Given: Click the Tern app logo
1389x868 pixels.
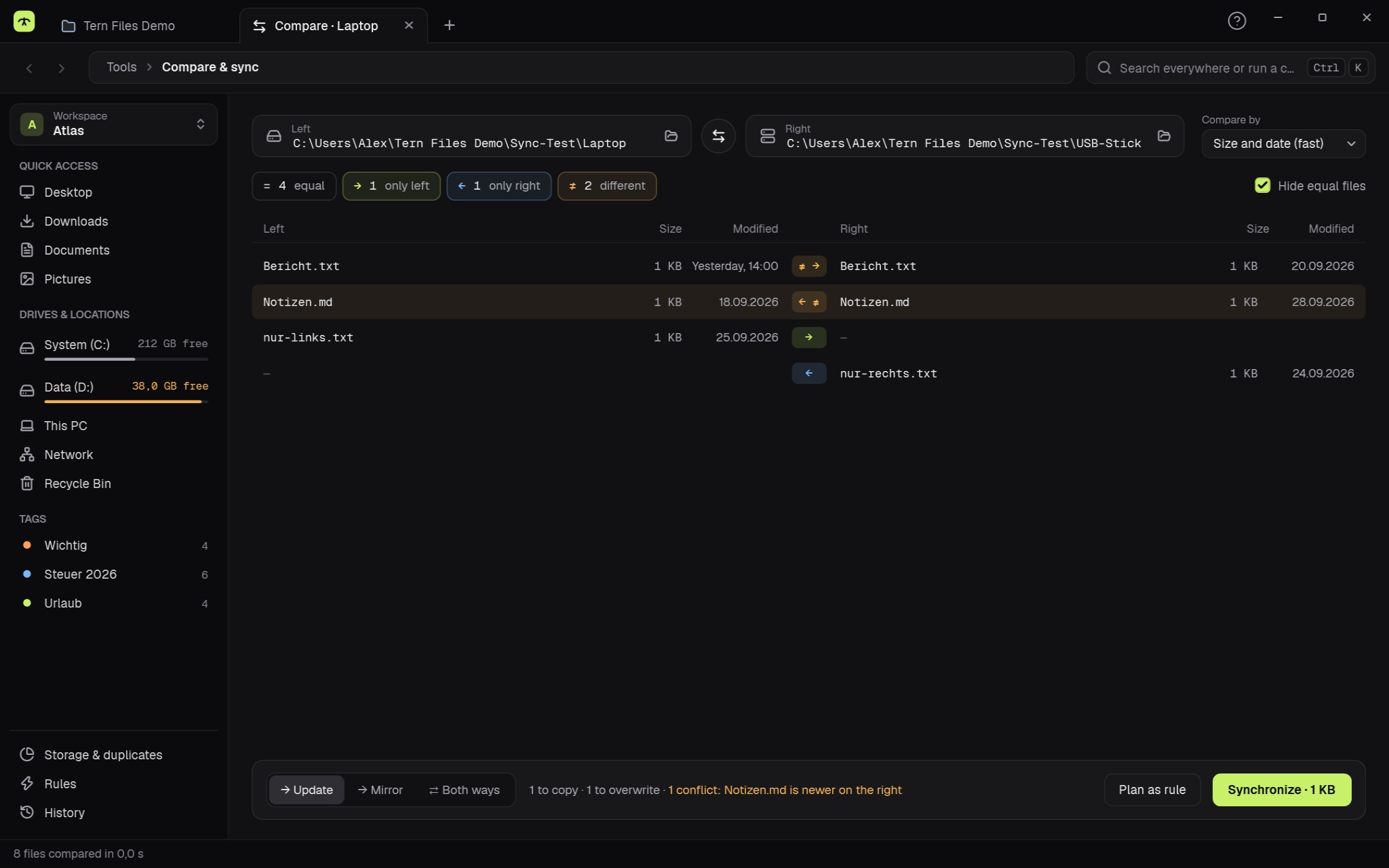Looking at the screenshot, I should (x=24, y=21).
